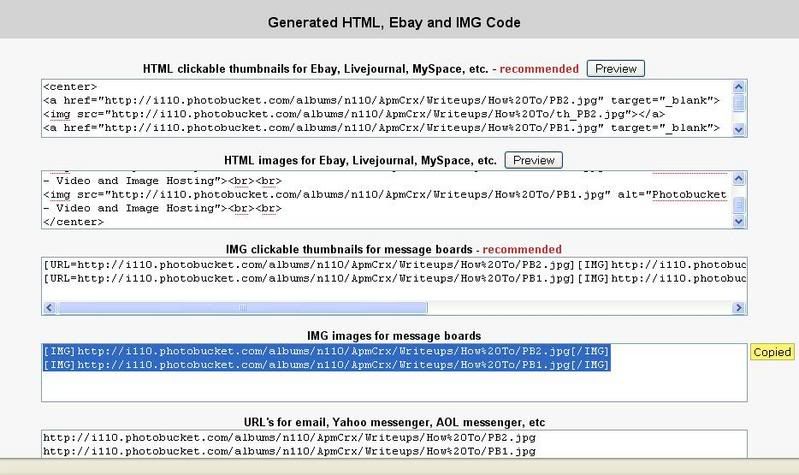Viewport: 799px width, 475px height.
Task: Click scroll-down arrow in HTML images code box
Action: (739, 220)
